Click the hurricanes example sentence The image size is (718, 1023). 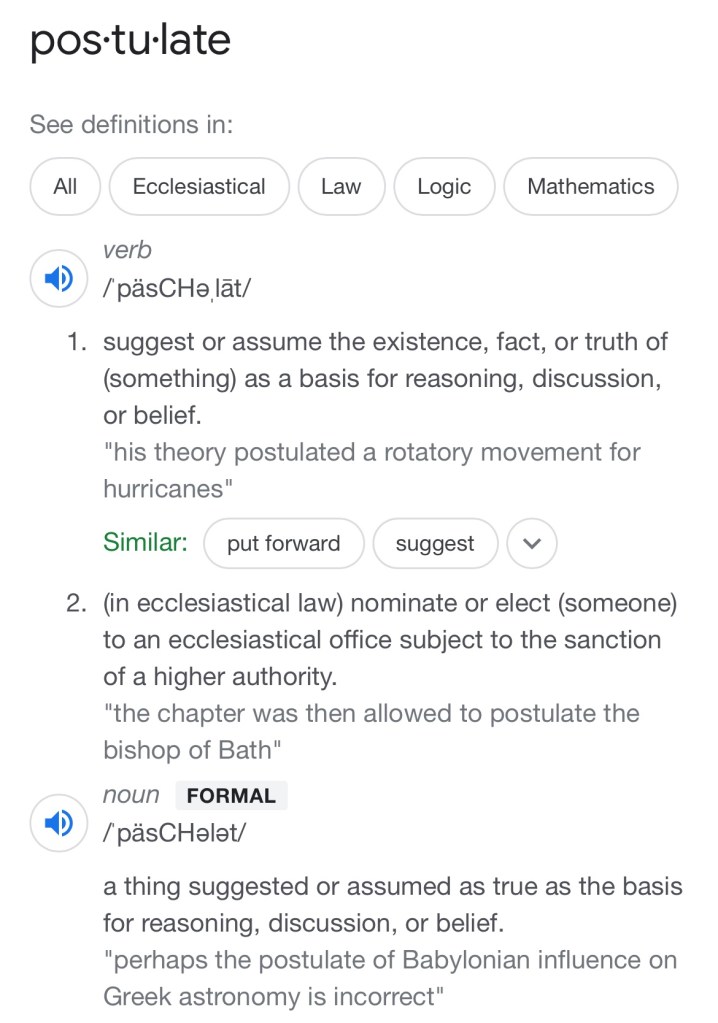click(x=371, y=470)
